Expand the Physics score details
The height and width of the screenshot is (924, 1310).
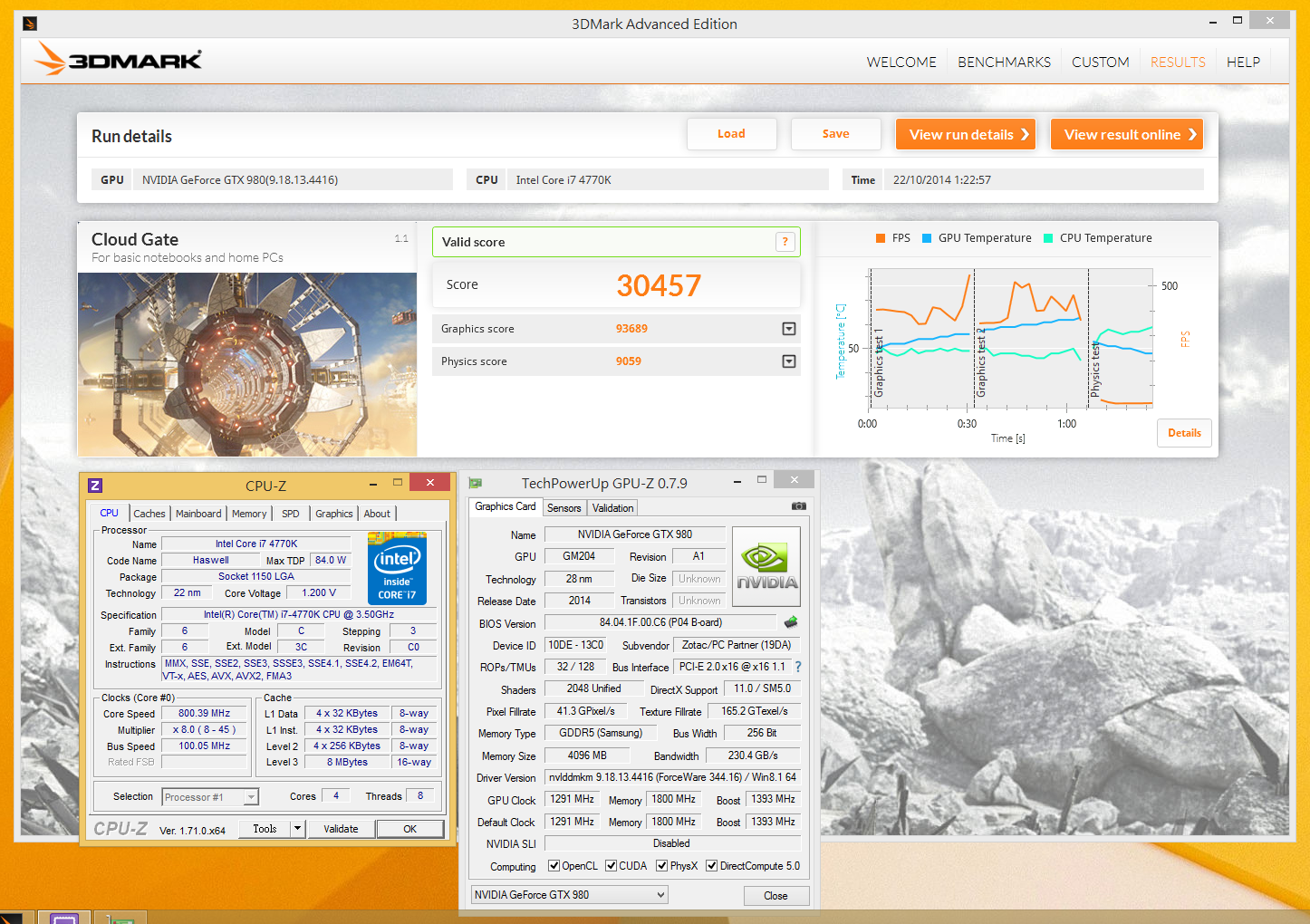click(789, 361)
